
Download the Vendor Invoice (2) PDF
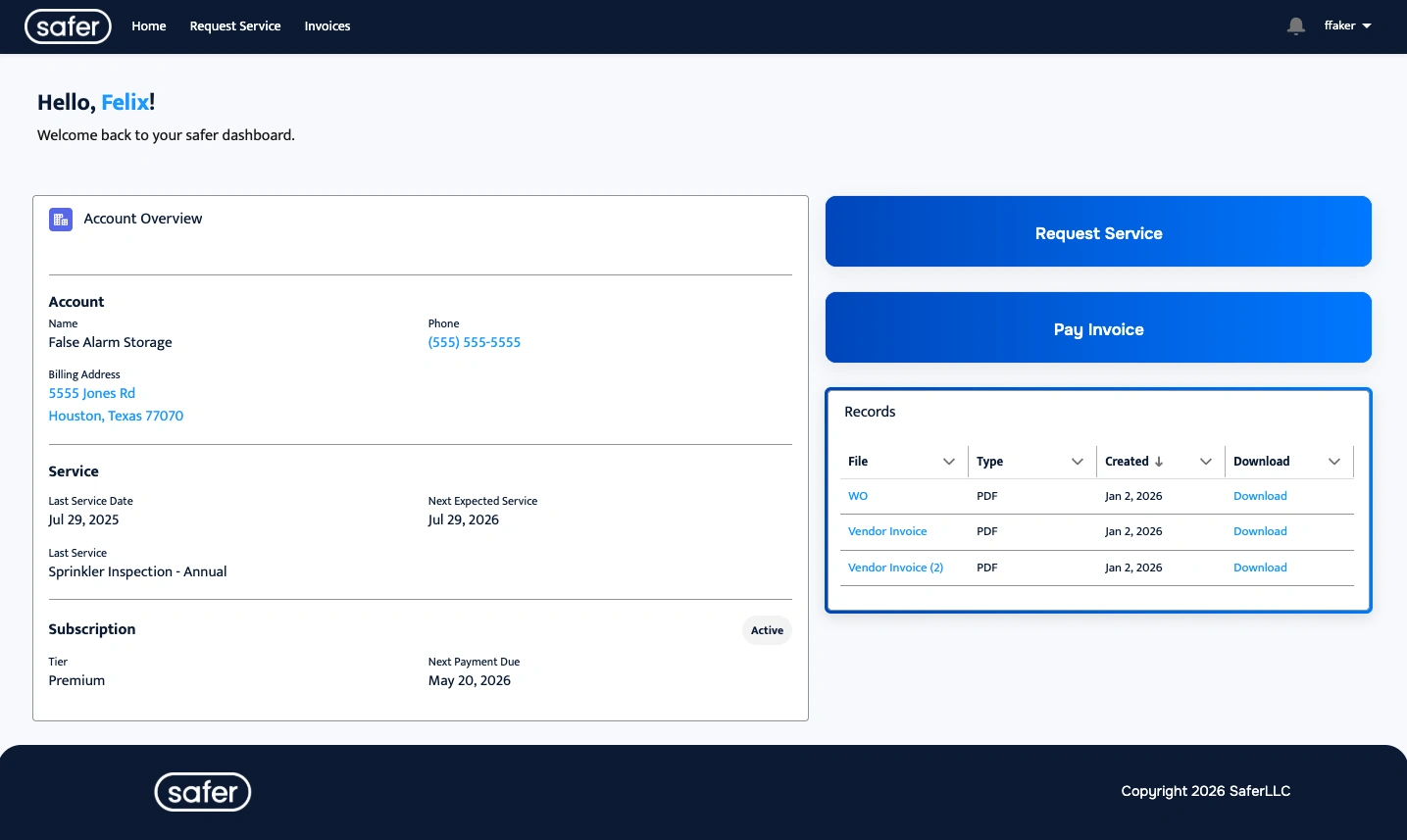pos(1260,568)
